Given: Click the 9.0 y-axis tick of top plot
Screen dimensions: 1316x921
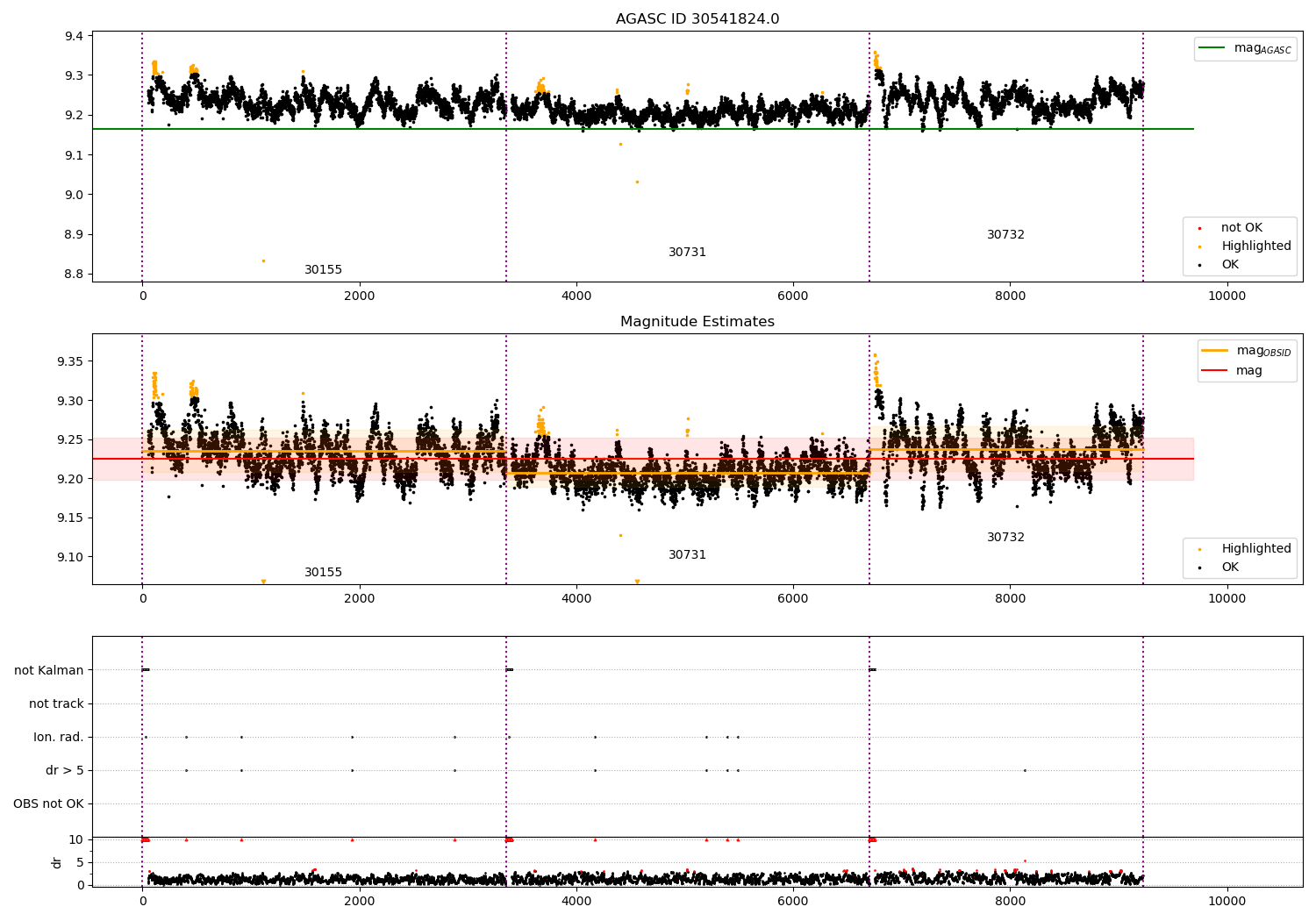Looking at the screenshot, I should [x=74, y=195].
